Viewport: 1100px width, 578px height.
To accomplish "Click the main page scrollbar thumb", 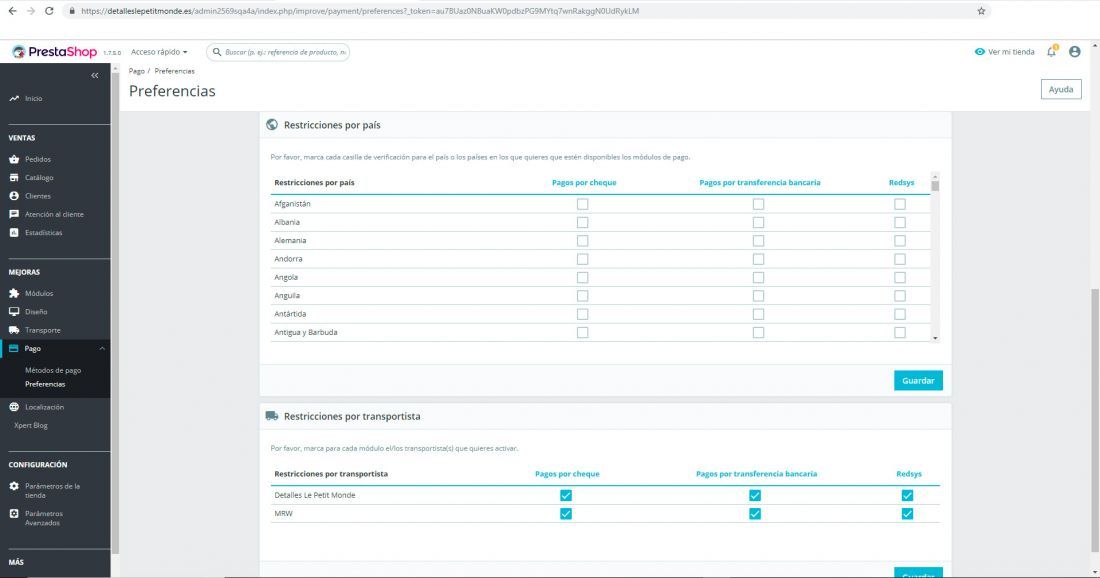I will tap(1095, 419).
